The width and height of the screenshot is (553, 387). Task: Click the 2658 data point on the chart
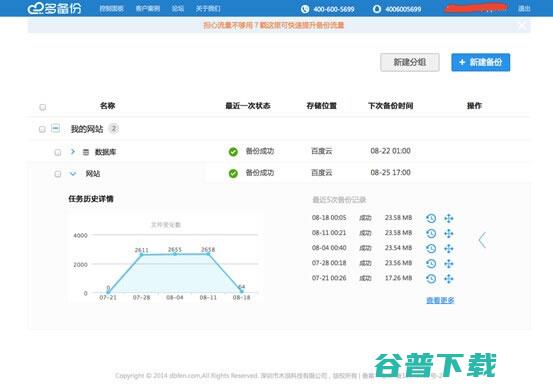pyautogui.click(x=208, y=254)
